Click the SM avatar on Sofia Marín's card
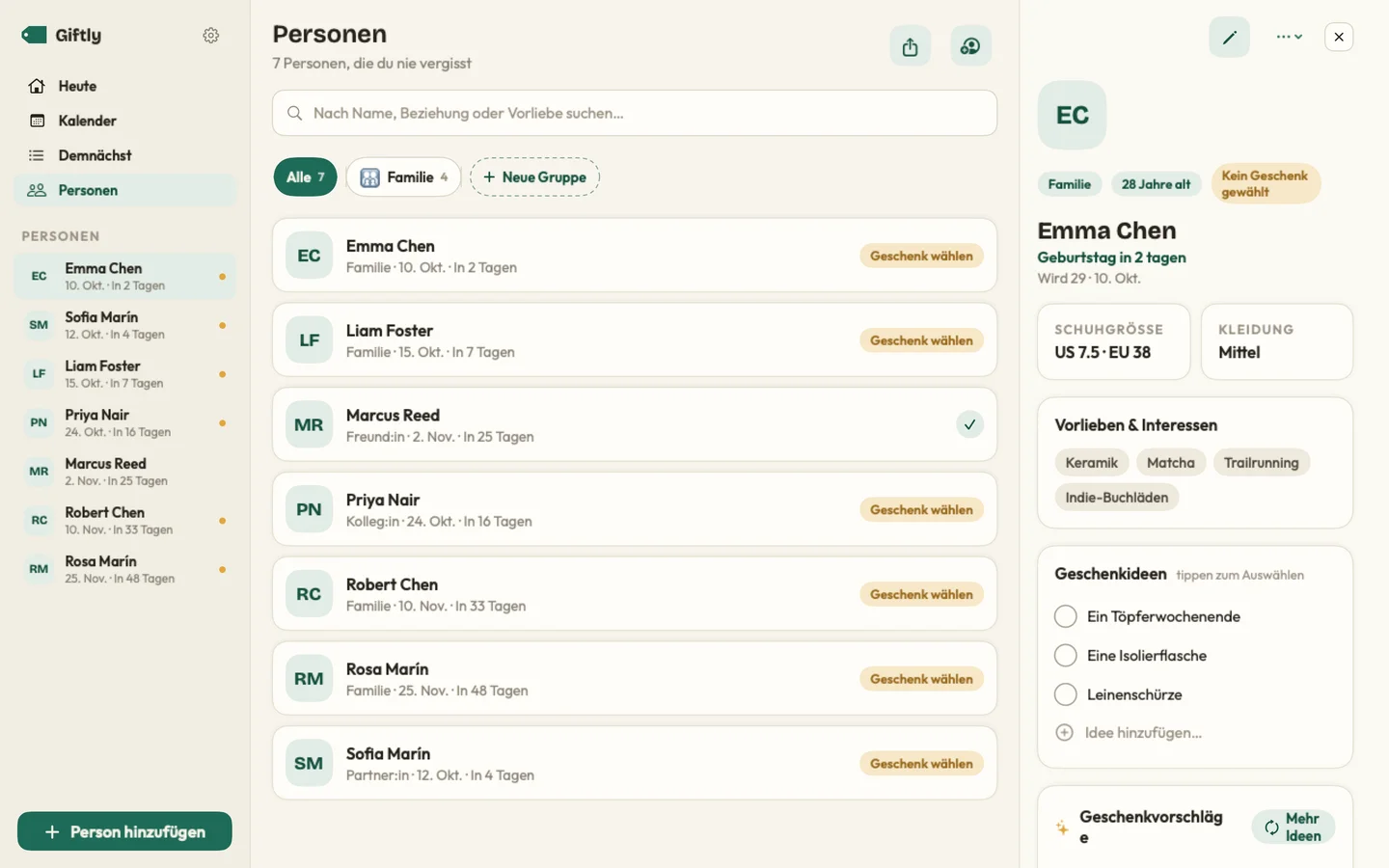1389x868 pixels. click(x=309, y=763)
